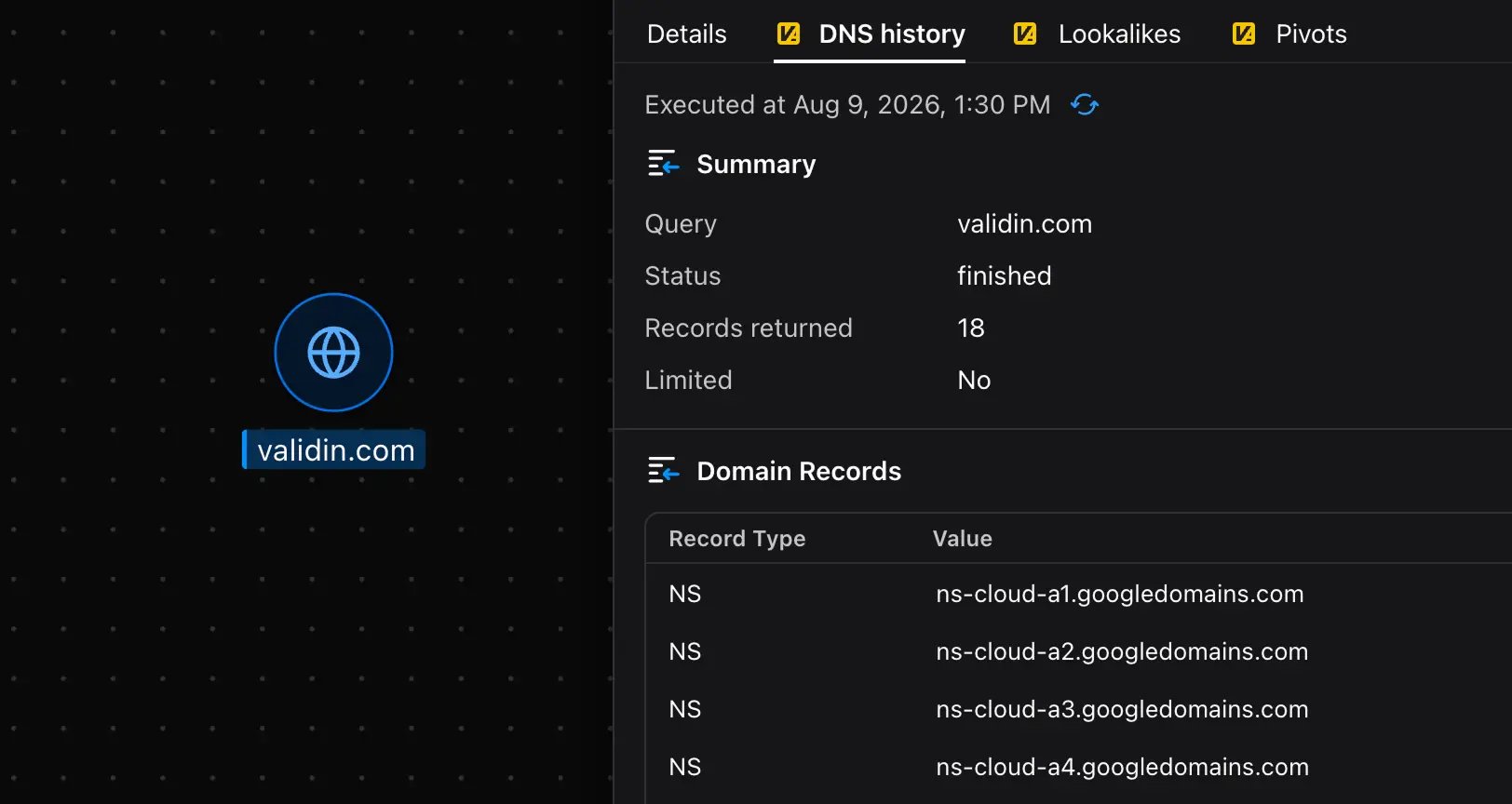Screen dimensions: 1512x804
Task: Select the validin.com node label
Action: pos(334,450)
